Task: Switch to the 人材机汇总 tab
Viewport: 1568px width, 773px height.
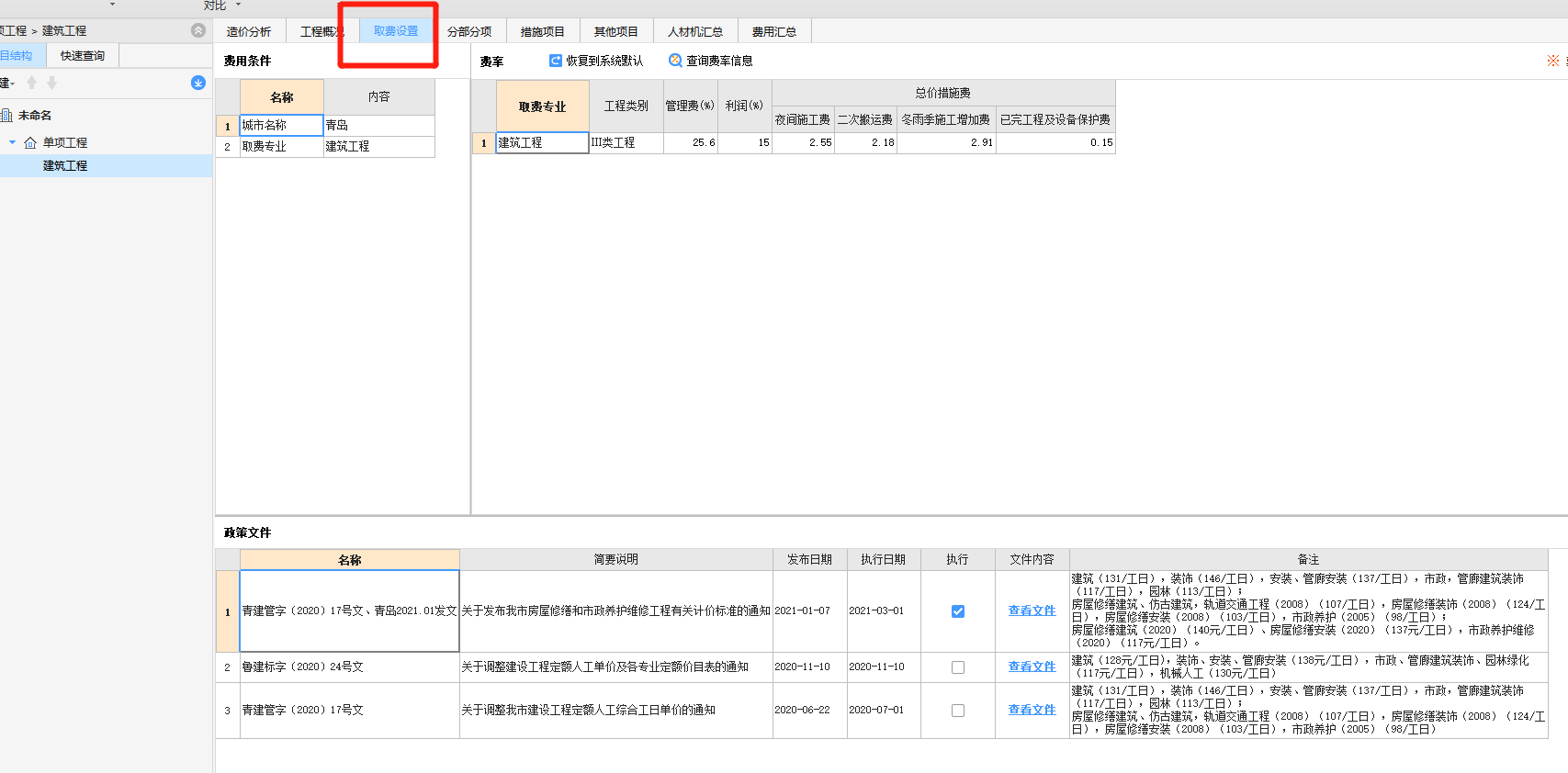Action: tap(695, 31)
